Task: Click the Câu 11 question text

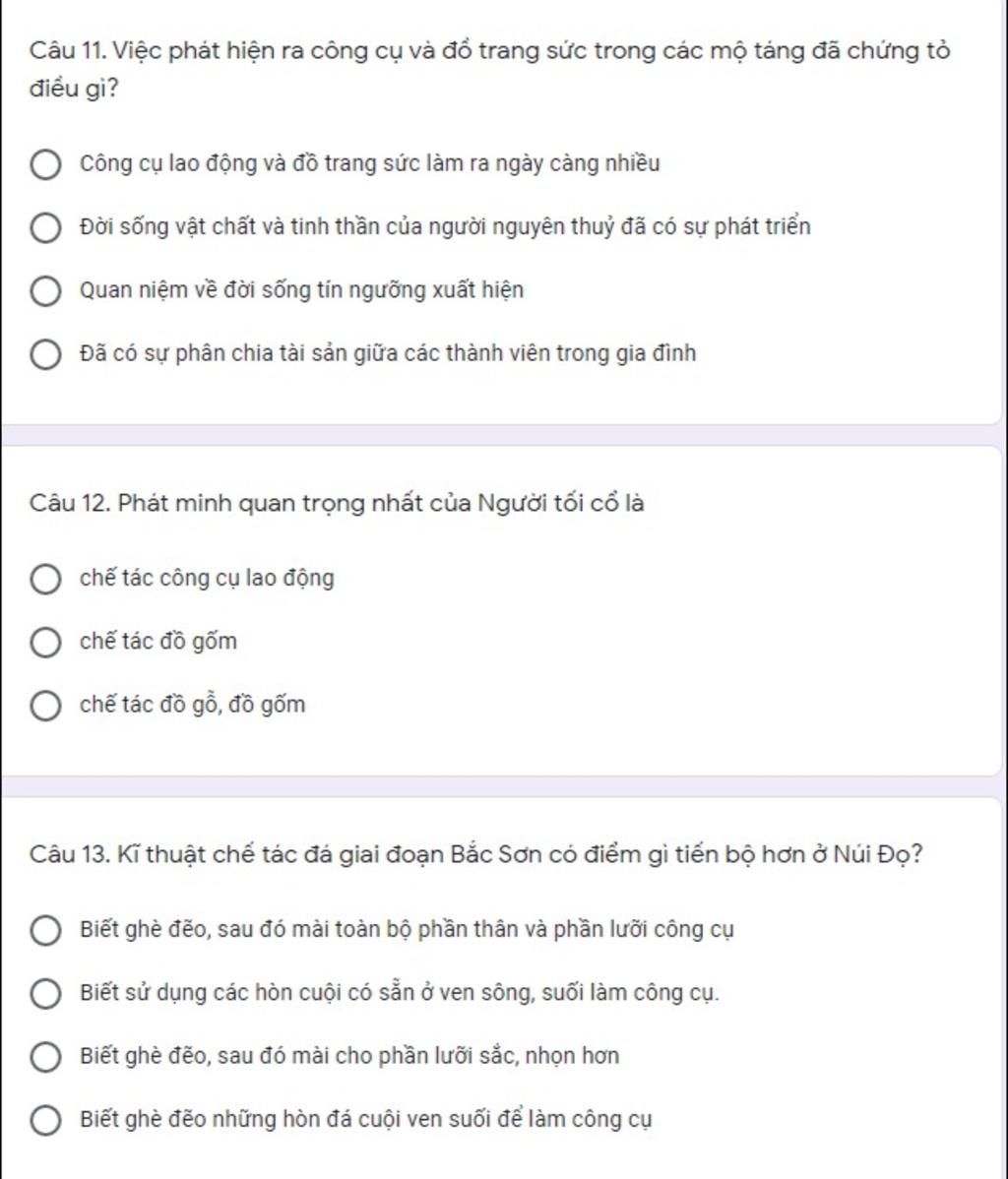Action: coord(489,69)
